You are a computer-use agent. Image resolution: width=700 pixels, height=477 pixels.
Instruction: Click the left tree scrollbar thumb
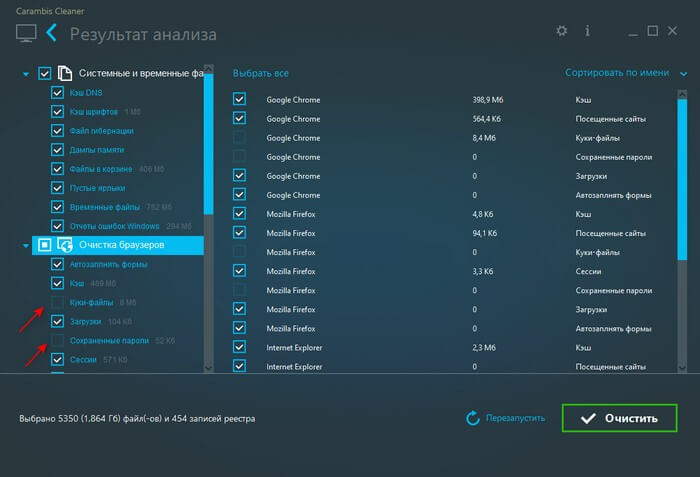click(208, 144)
